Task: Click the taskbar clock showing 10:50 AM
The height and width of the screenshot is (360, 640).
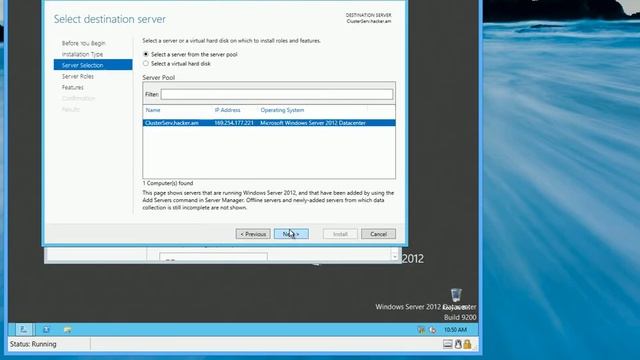Action: tap(456, 330)
